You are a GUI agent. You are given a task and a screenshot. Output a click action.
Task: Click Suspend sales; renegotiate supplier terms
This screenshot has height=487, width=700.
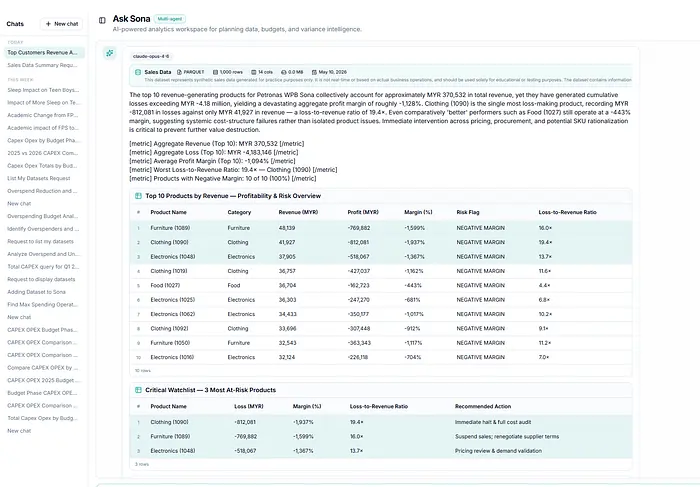(507, 437)
